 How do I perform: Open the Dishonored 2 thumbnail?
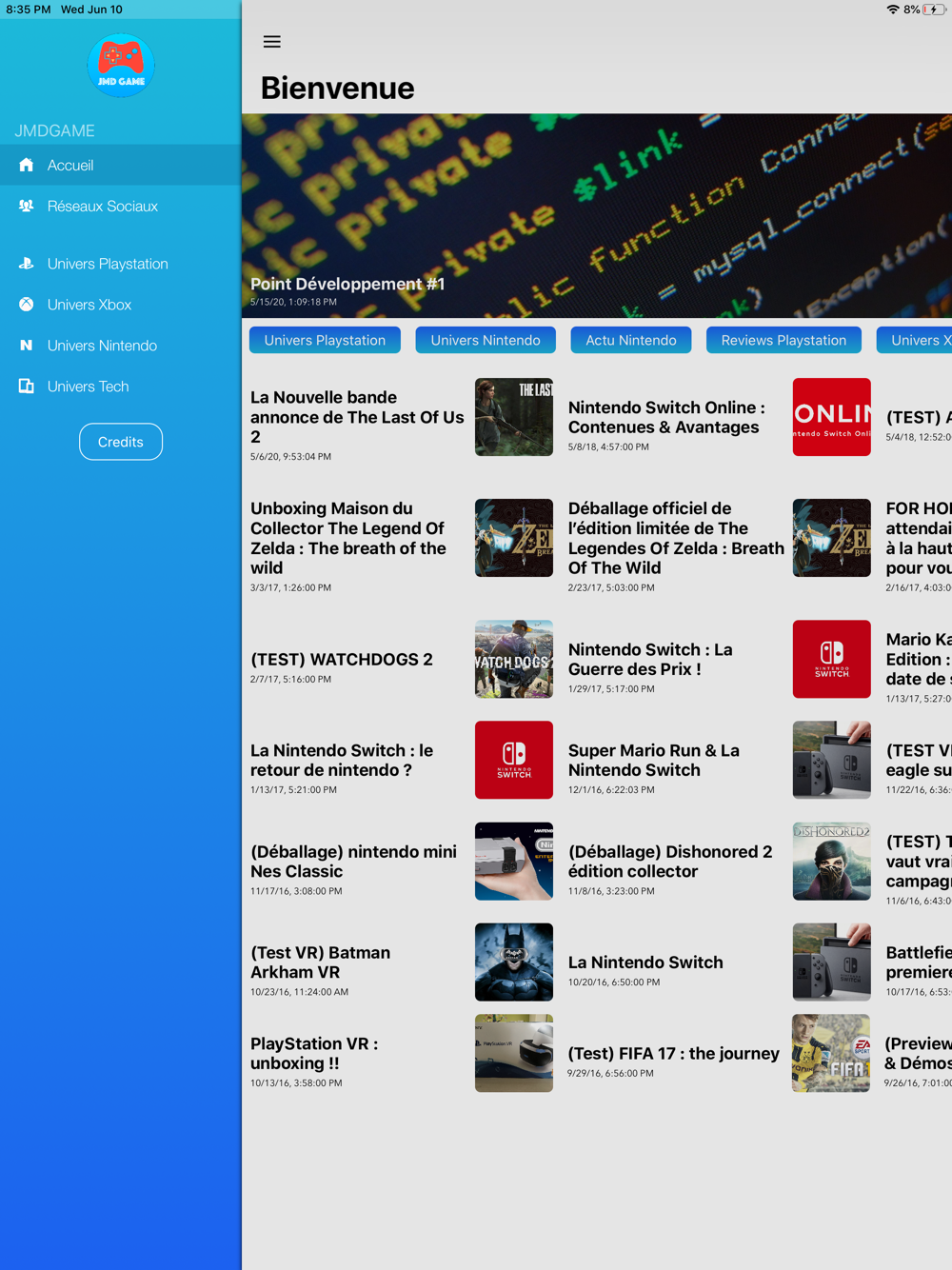coord(832,862)
